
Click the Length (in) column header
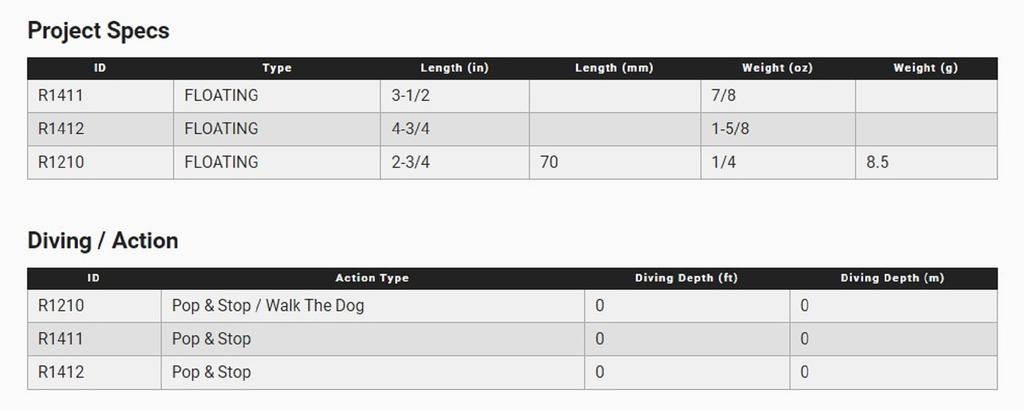(x=454, y=68)
